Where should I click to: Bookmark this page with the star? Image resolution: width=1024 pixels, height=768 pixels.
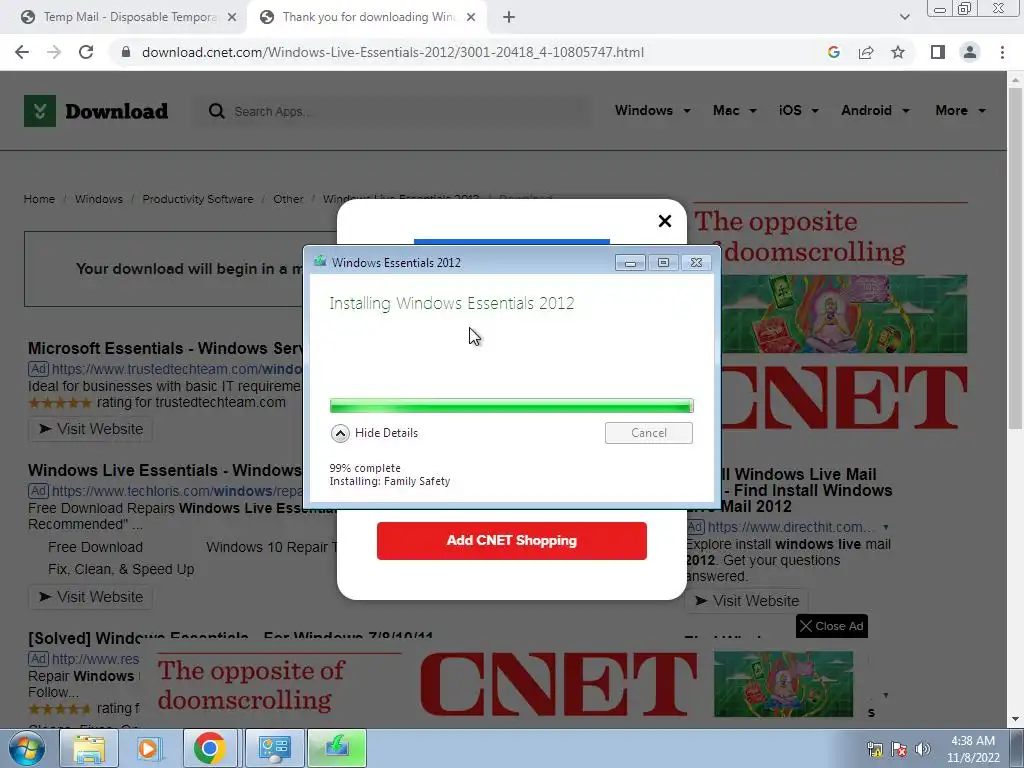click(898, 52)
